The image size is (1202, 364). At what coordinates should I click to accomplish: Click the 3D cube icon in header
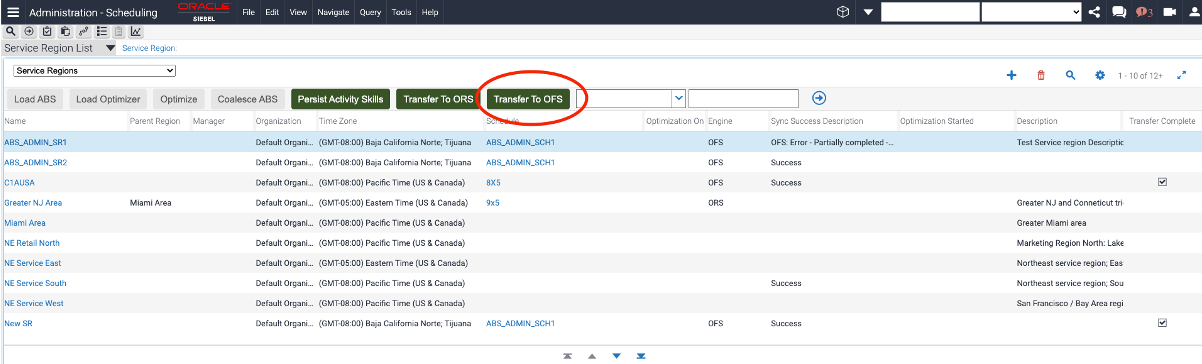coord(843,12)
